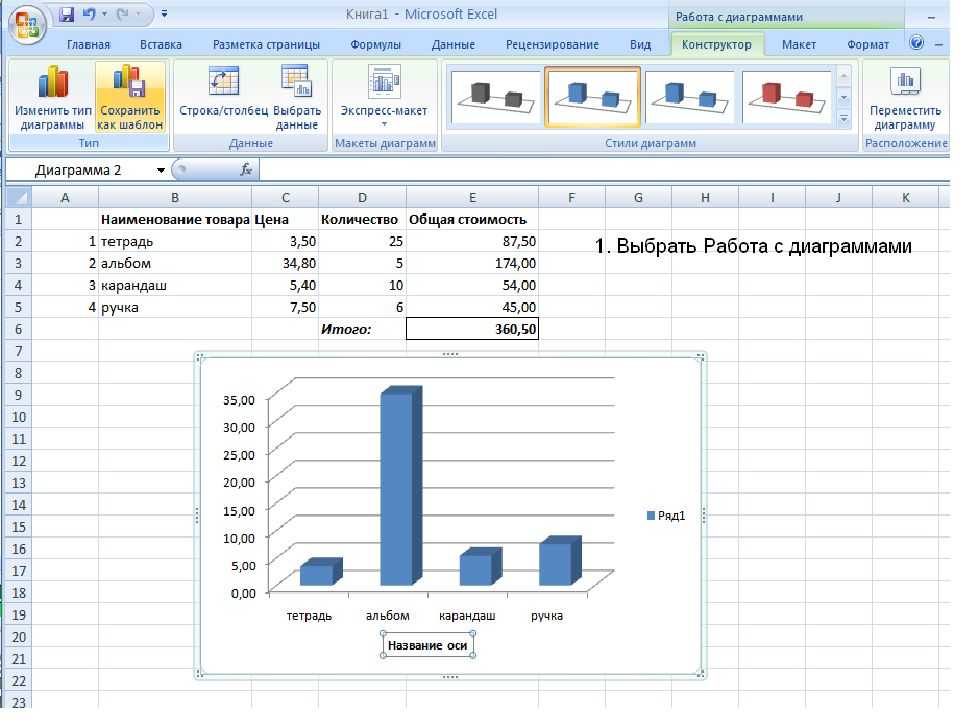Select cell containing 'карандаш' in column B

174,285
